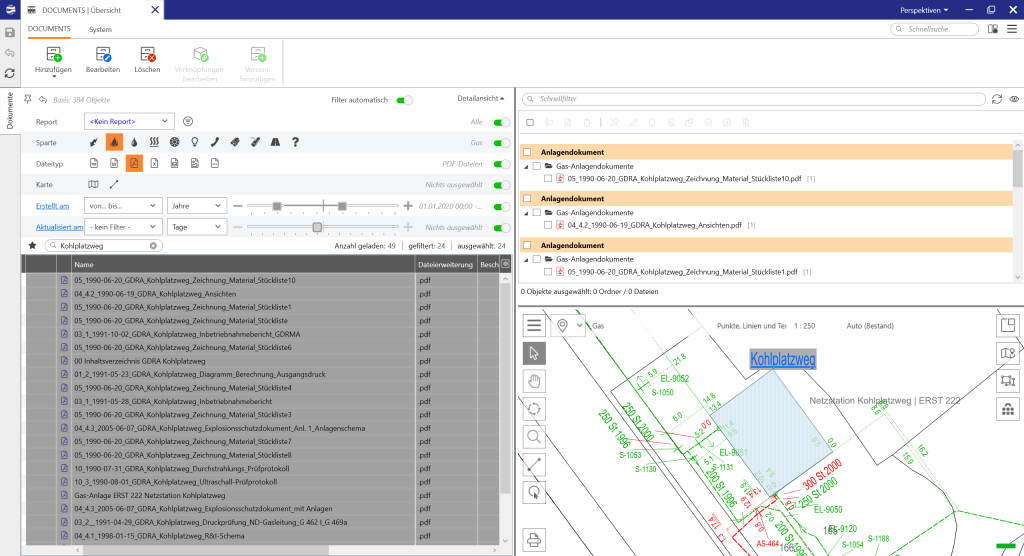Select the hand pan tool on the map
This screenshot has width=1024, height=556.
534,381
